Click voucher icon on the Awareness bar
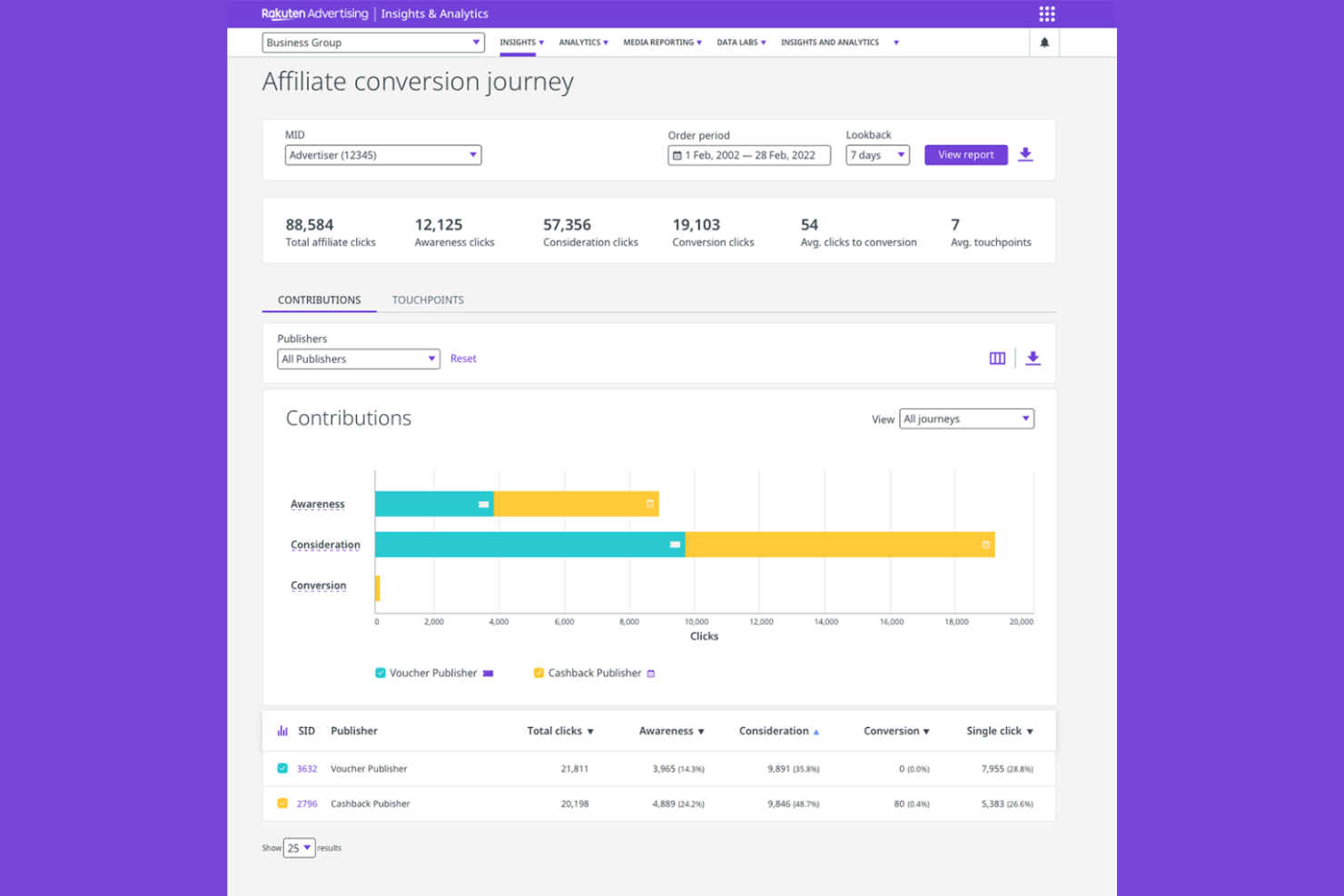Screen dimensions: 1344x896 coord(483,504)
